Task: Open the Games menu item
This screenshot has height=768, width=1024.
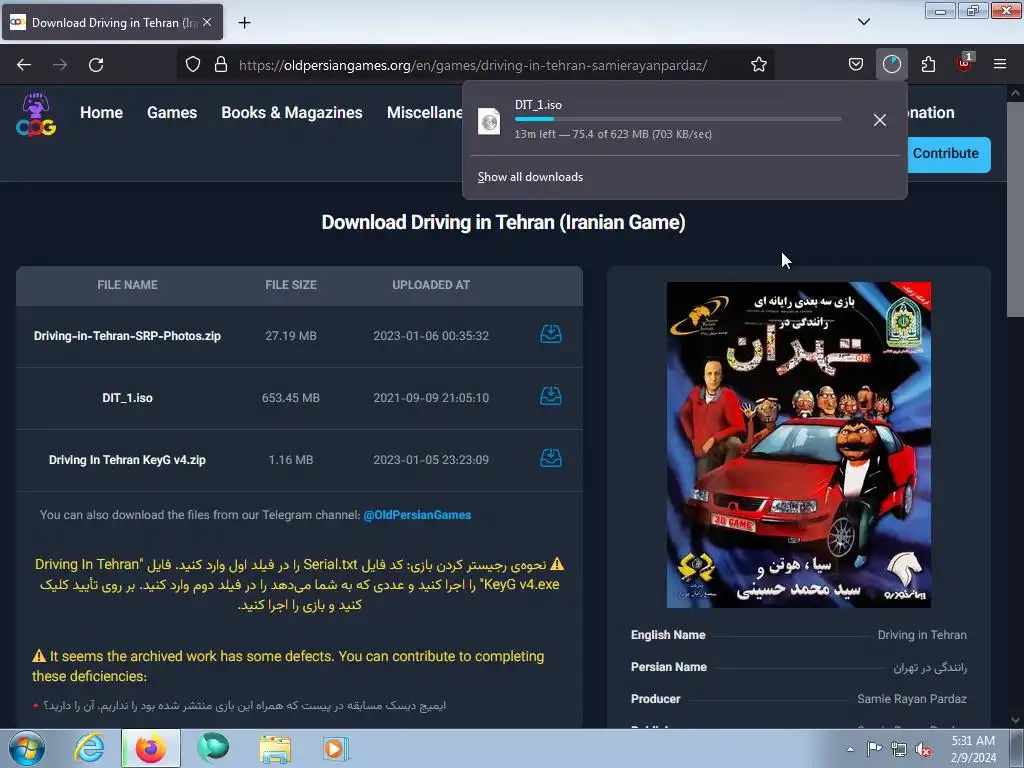Action: click(x=172, y=112)
